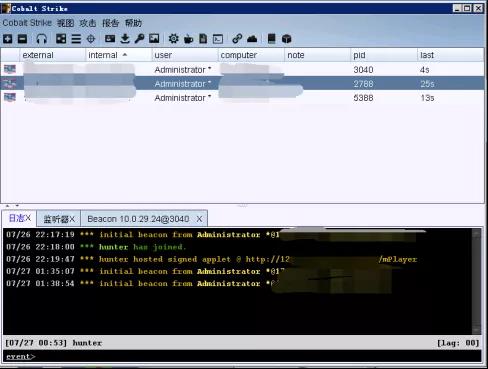View credentials with the key icon

139,39
